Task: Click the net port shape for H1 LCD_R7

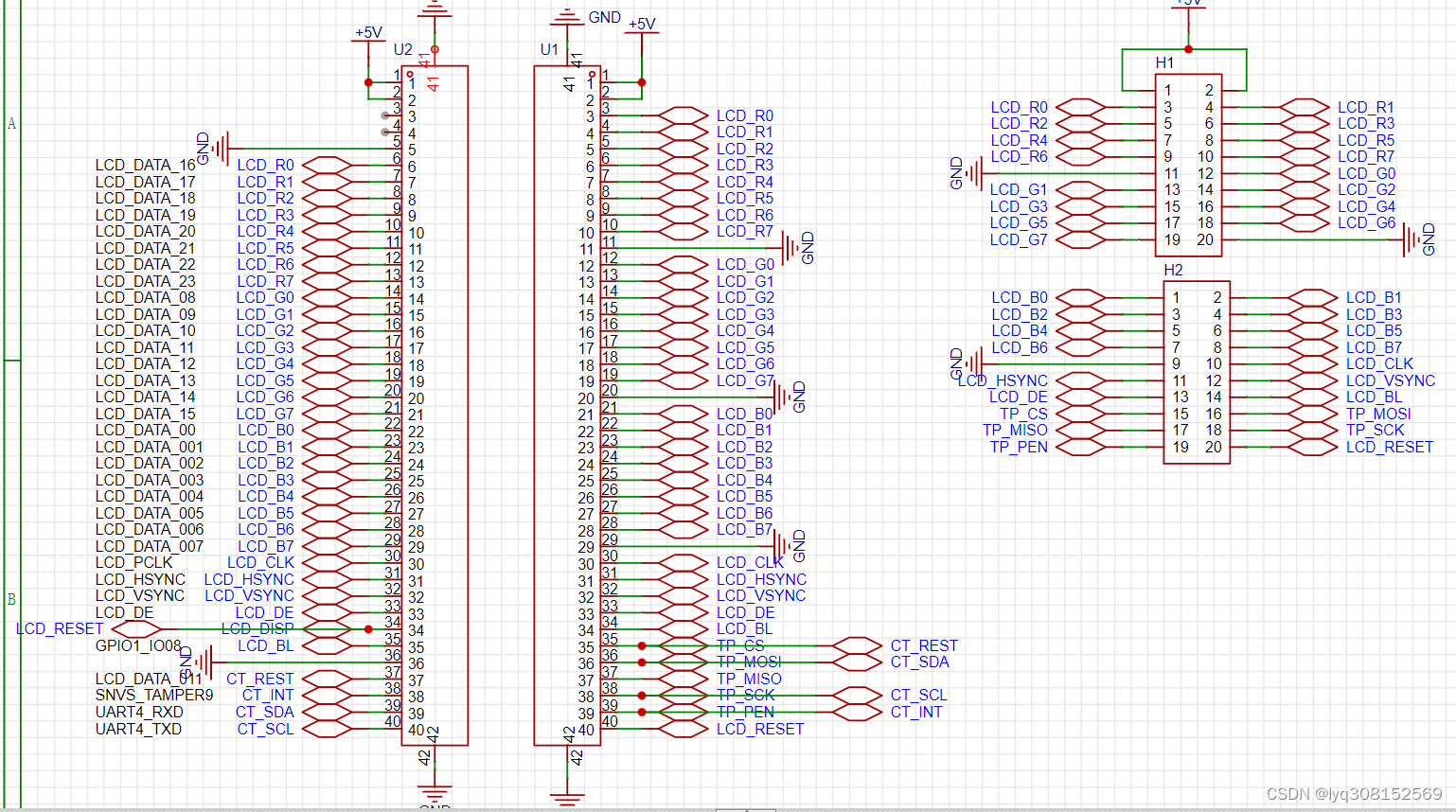Action: pyautogui.click(x=1305, y=156)
